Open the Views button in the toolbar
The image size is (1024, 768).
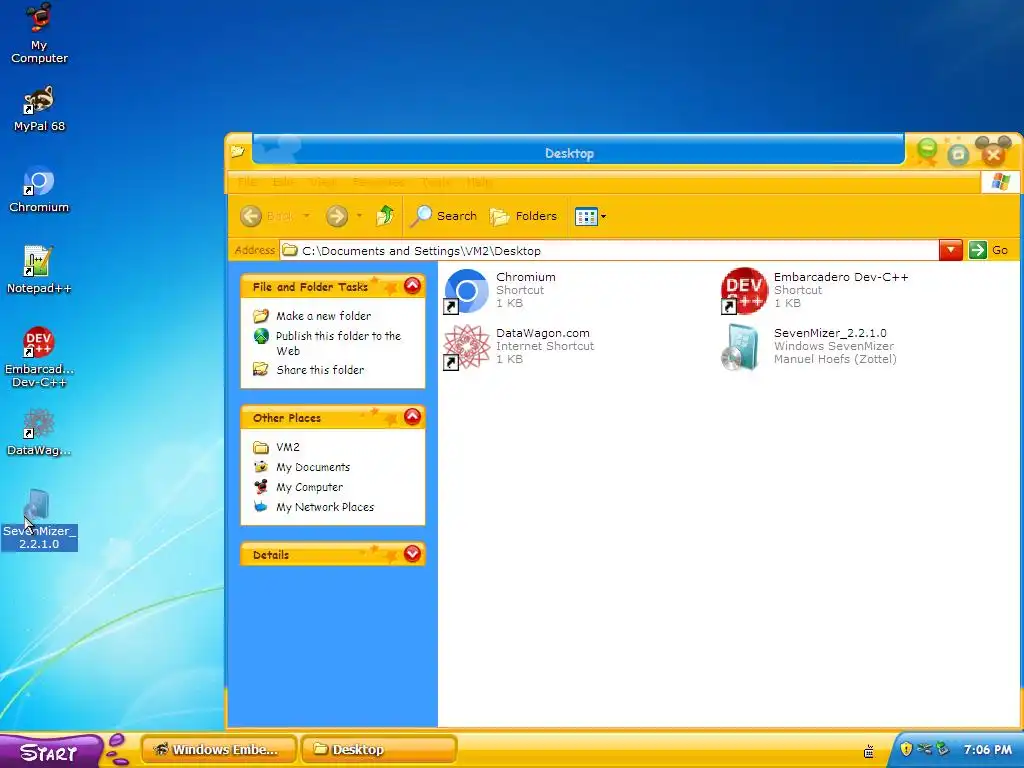[x=586, y=216]
